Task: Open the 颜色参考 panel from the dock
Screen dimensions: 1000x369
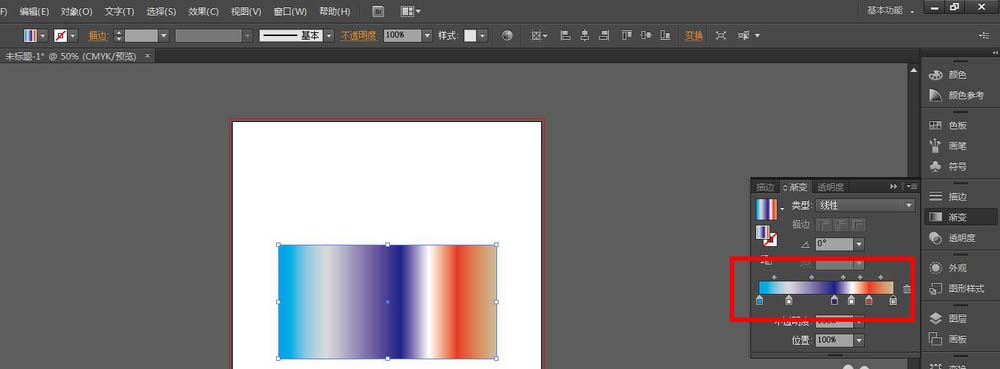Action: click(x=957, y=96)
